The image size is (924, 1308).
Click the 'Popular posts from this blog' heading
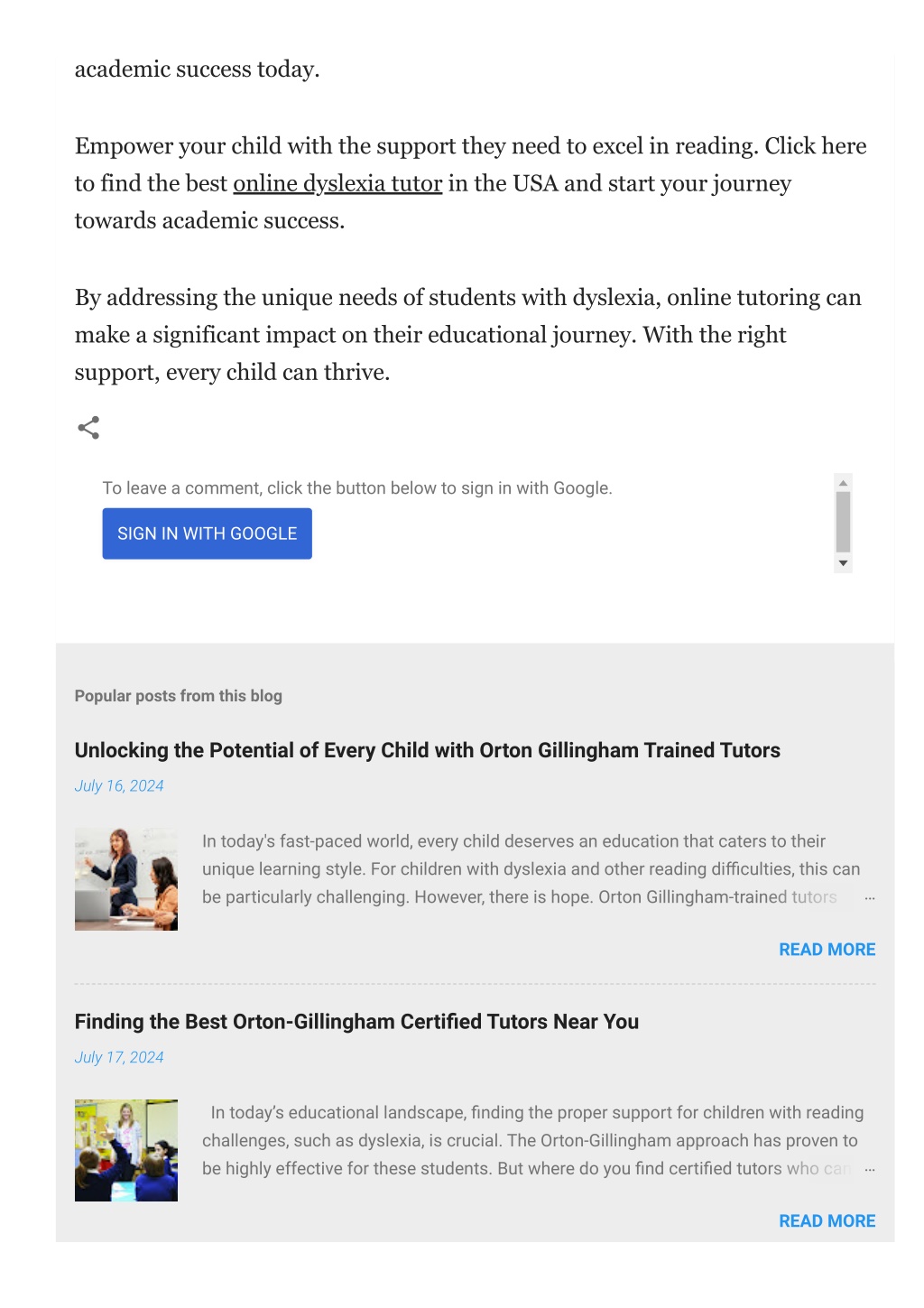coord(179,696)
